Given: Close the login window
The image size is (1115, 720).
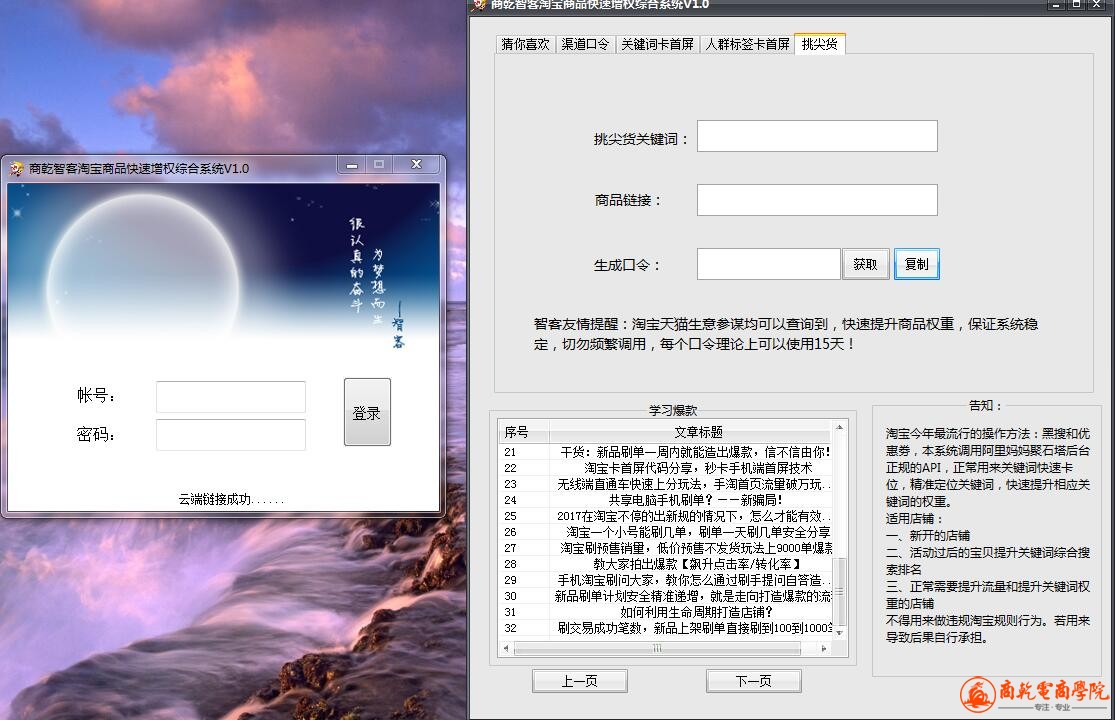Looking at the screenshot, I should 417,165.
